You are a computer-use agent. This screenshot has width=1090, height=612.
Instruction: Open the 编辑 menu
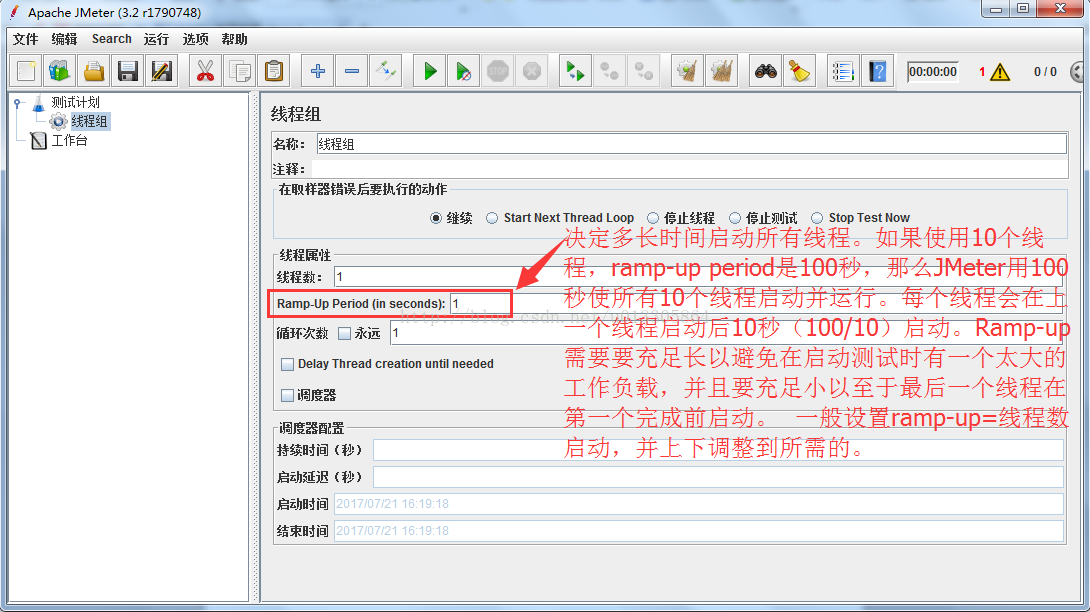pos(65,39)
